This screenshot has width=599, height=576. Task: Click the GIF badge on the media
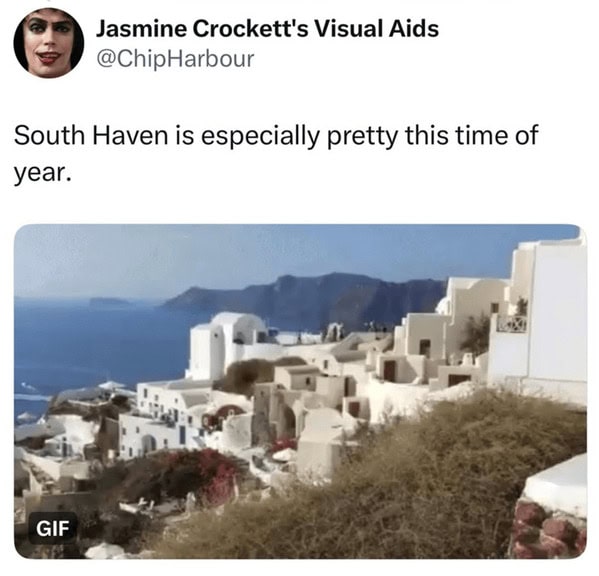(53, 529)
